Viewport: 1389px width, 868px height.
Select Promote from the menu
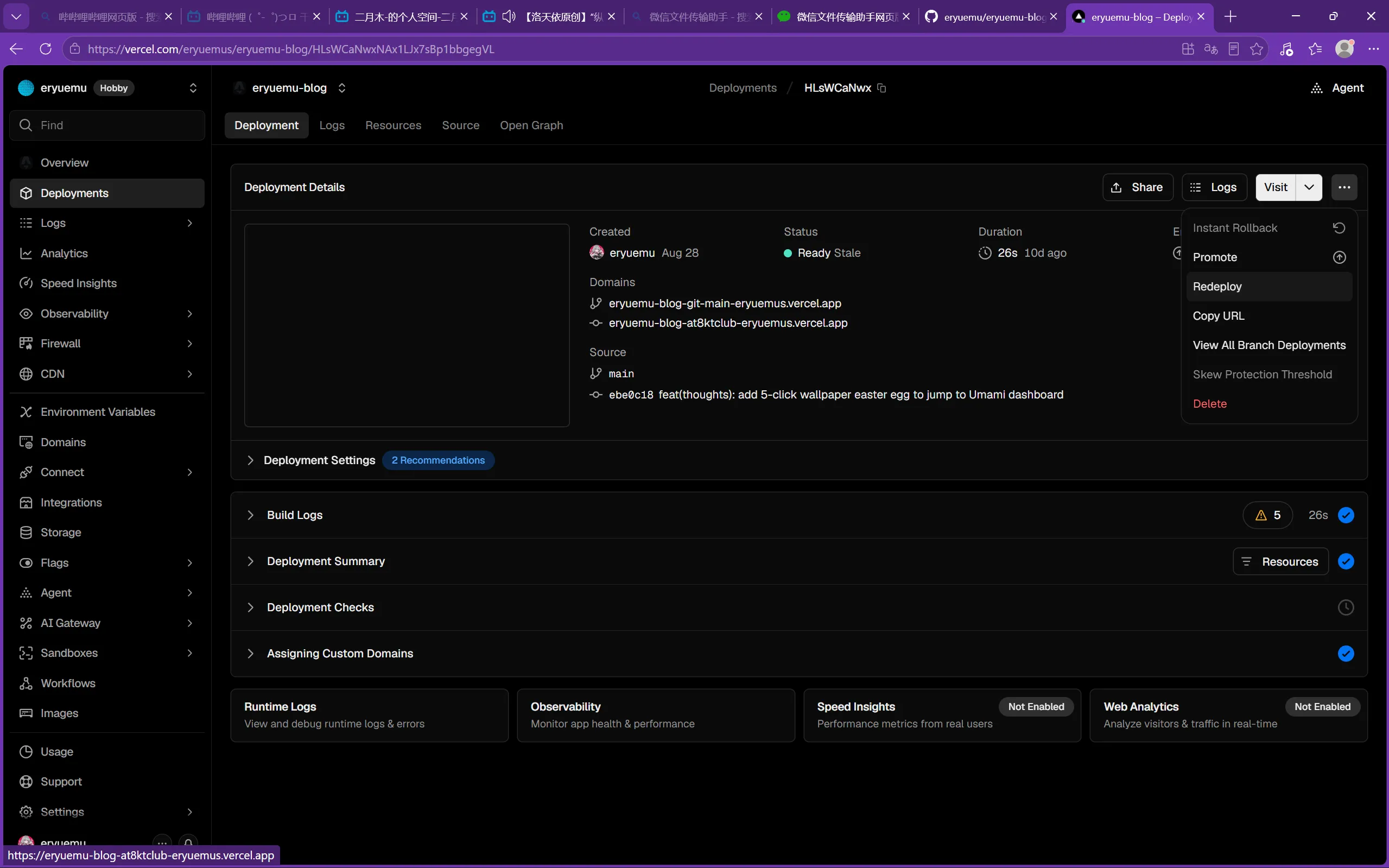click(x=1269, y=257)
